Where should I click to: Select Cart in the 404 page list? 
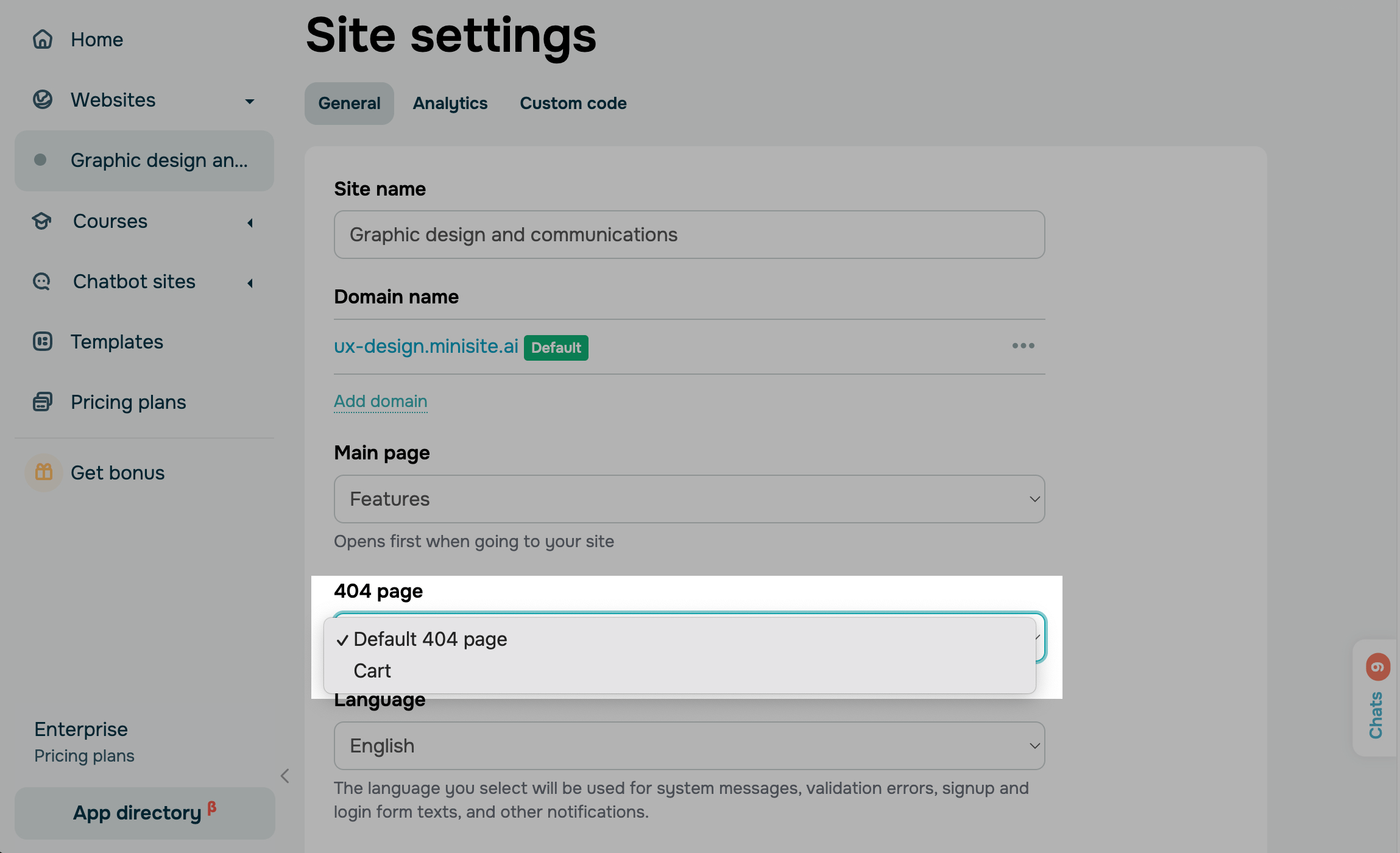pos(372,671)
